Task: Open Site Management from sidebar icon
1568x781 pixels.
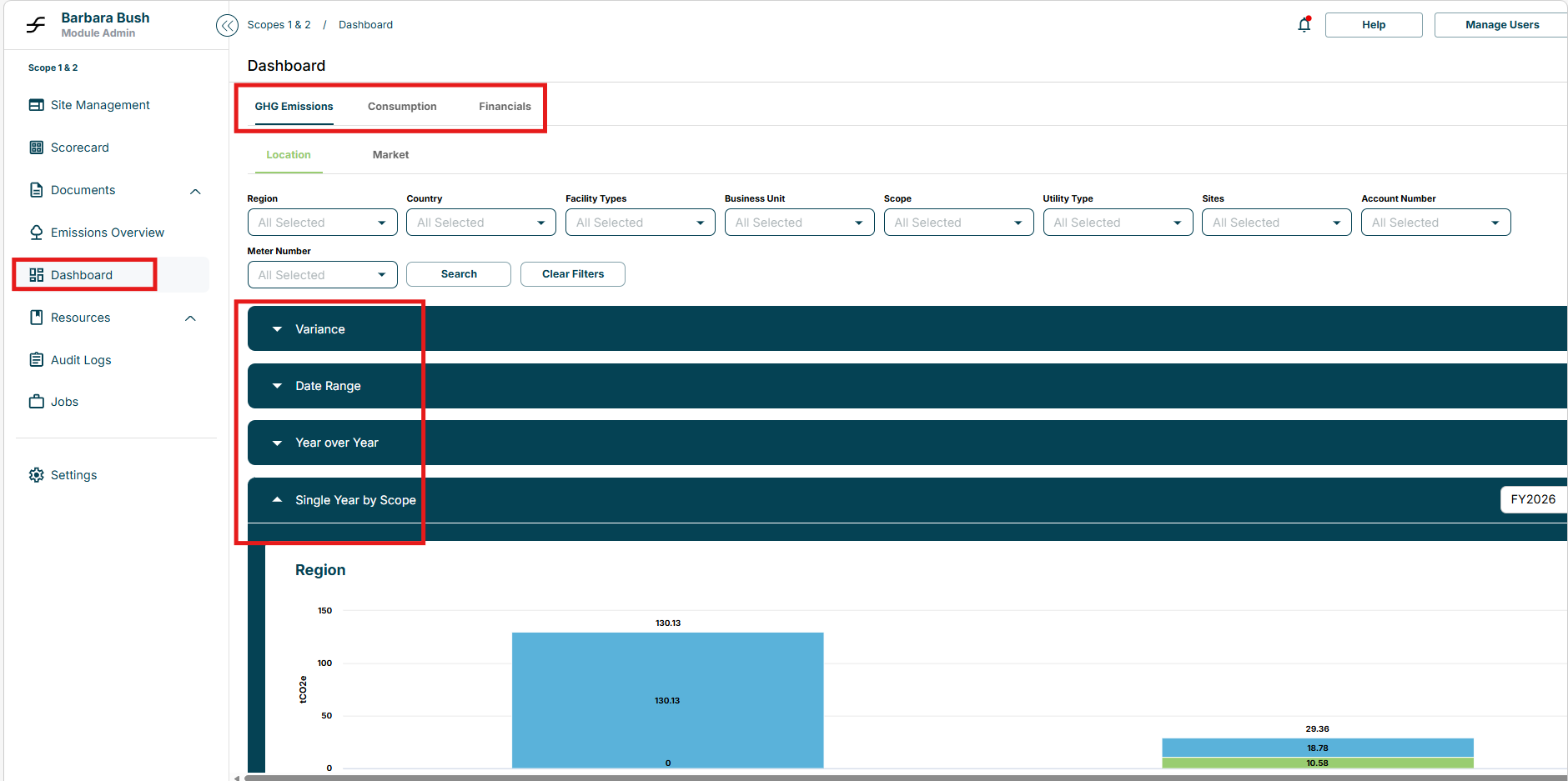Action: coord(37,105)
